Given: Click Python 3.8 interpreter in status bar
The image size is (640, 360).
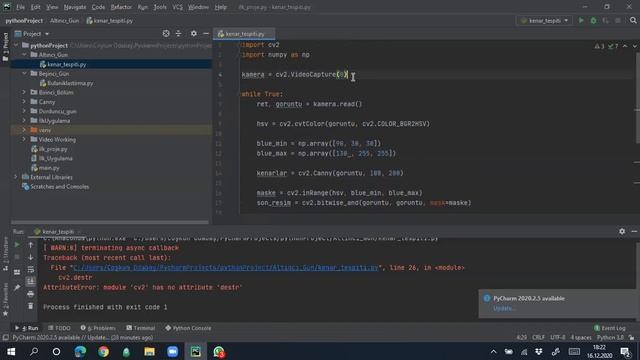Looking at the screenshot, I should [x=610, y=338].
